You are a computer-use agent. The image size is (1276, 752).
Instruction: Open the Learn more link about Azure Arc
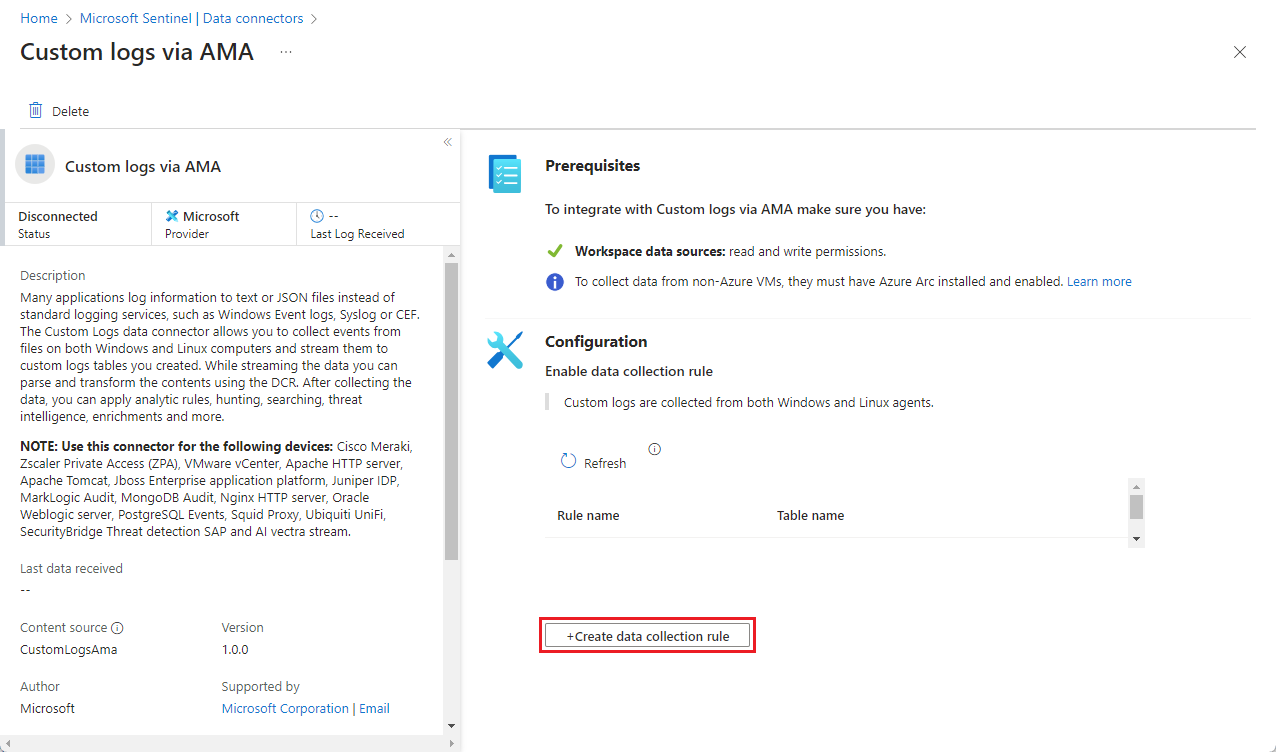(1098, 281)
